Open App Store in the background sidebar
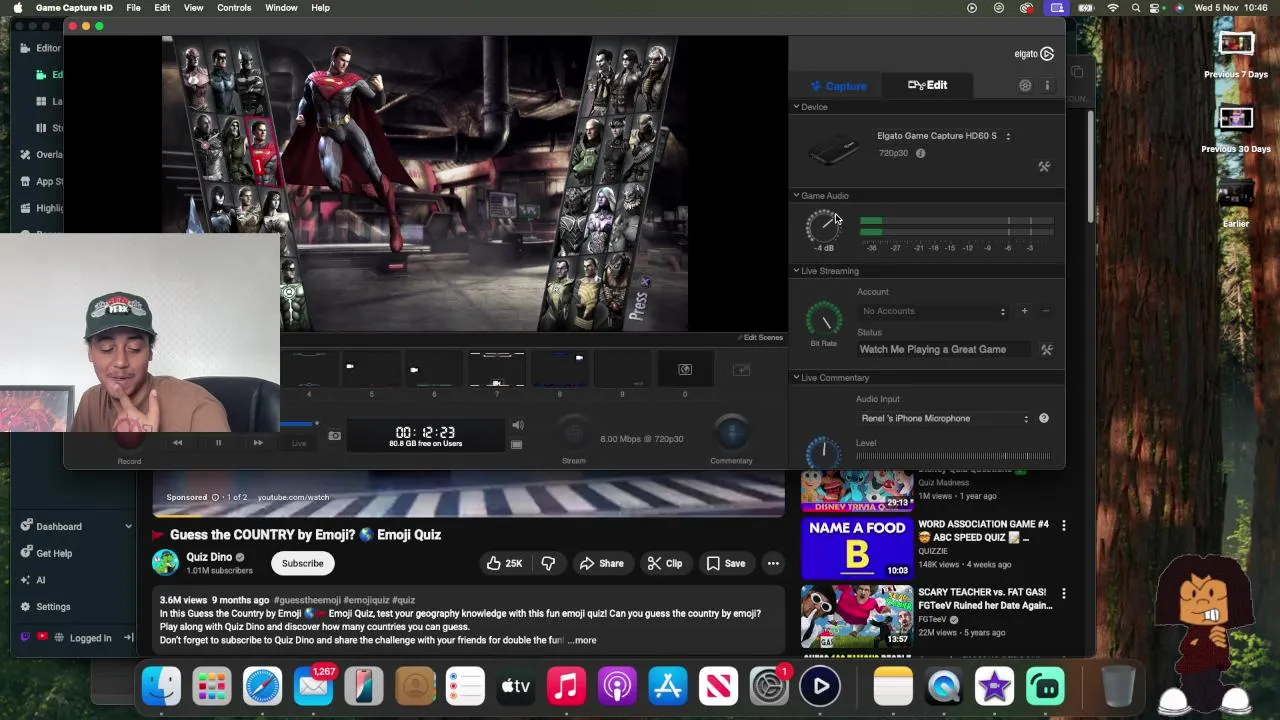This screenshot has width=1280, height=720. (42, 181)
